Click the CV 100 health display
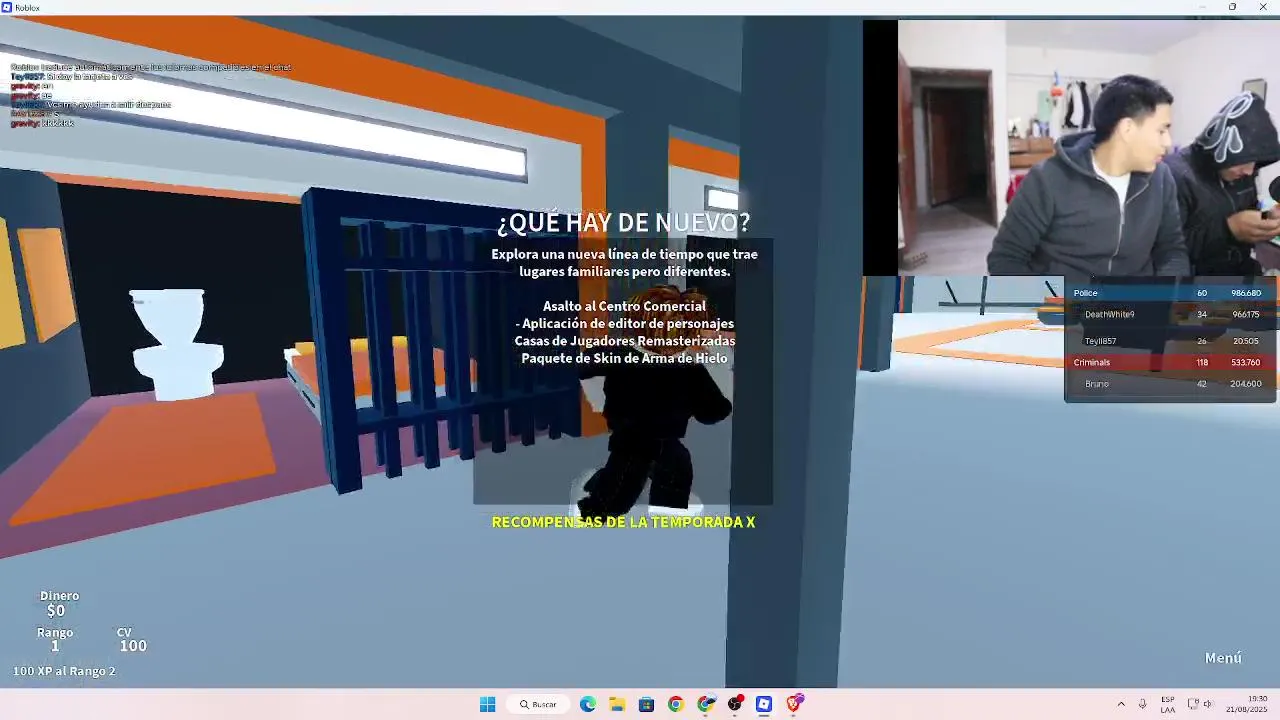This screenshot has height=720, width=1280. click(132, 639)
